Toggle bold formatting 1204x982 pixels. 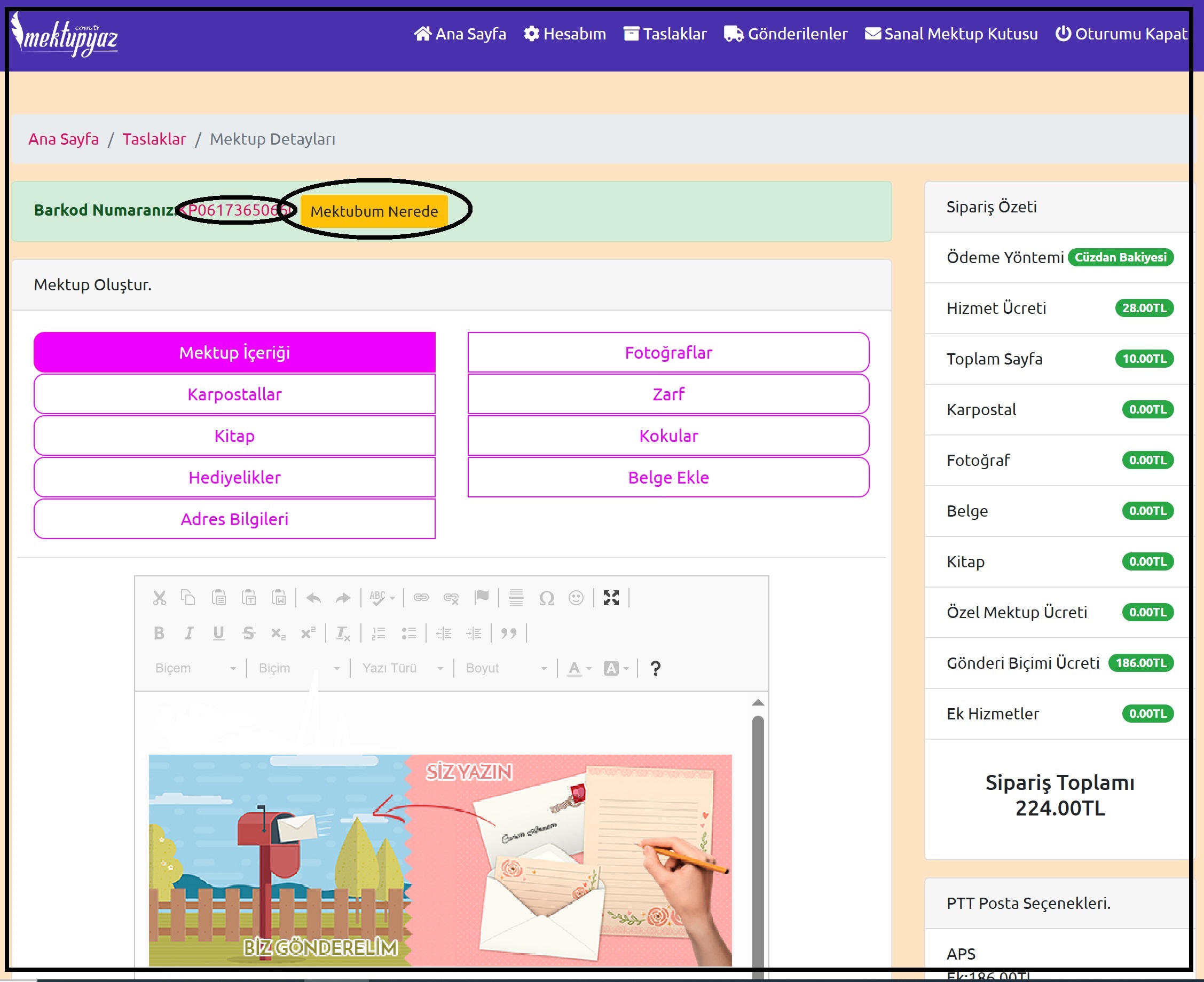click(x=159, y=633)
